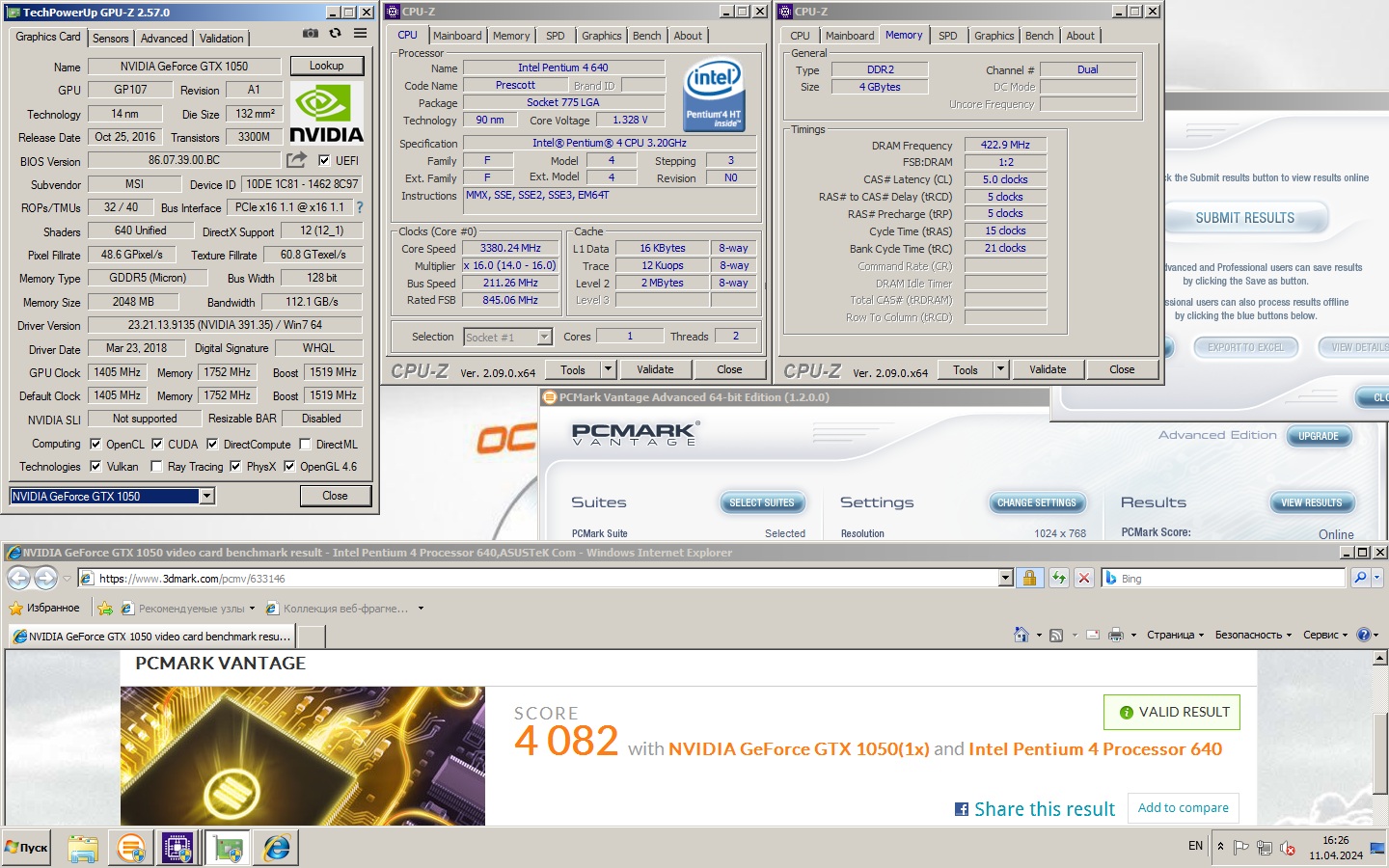Click Internet Explorer taskbar icon
Image resolution: width=1389 pixels, height=868 pixels.
click(277, 848)
